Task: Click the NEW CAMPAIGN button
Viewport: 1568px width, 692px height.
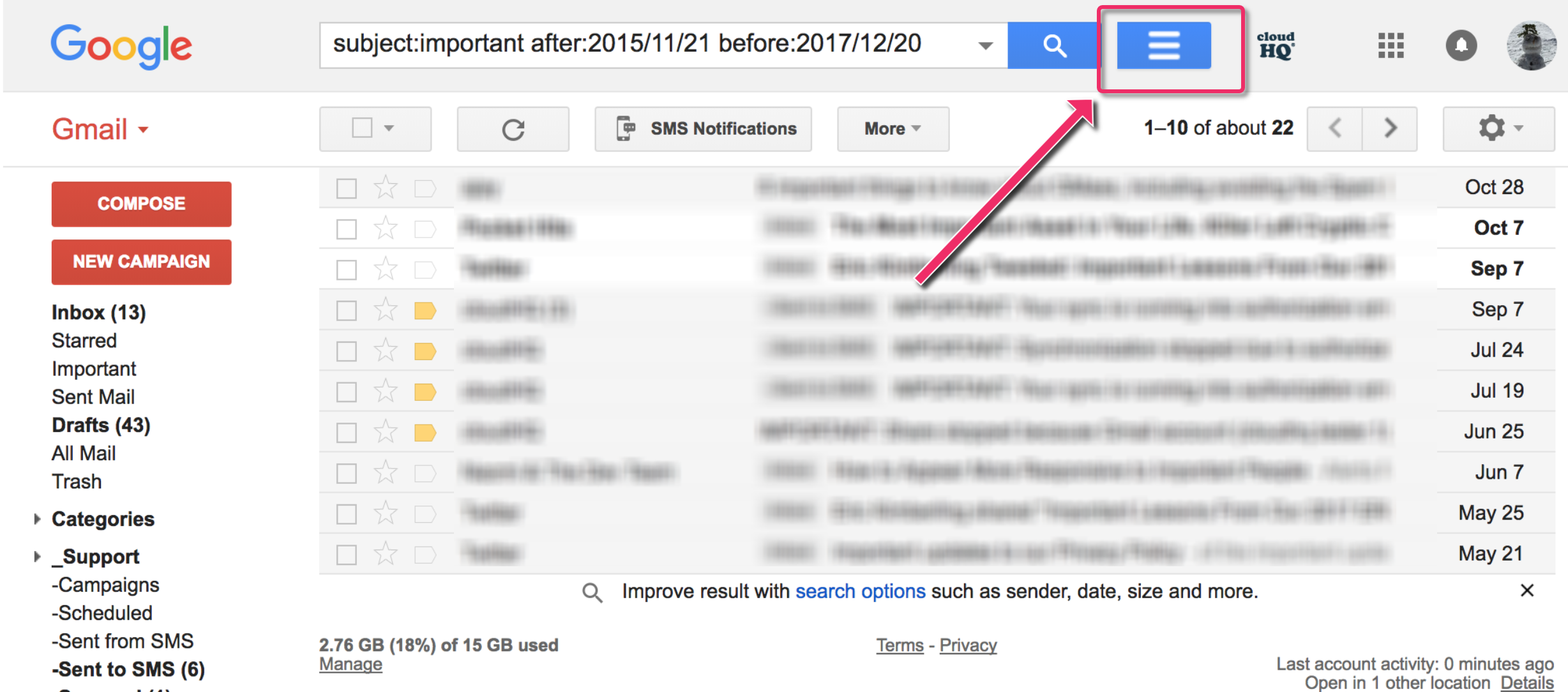Action: (x=141, y=262)
